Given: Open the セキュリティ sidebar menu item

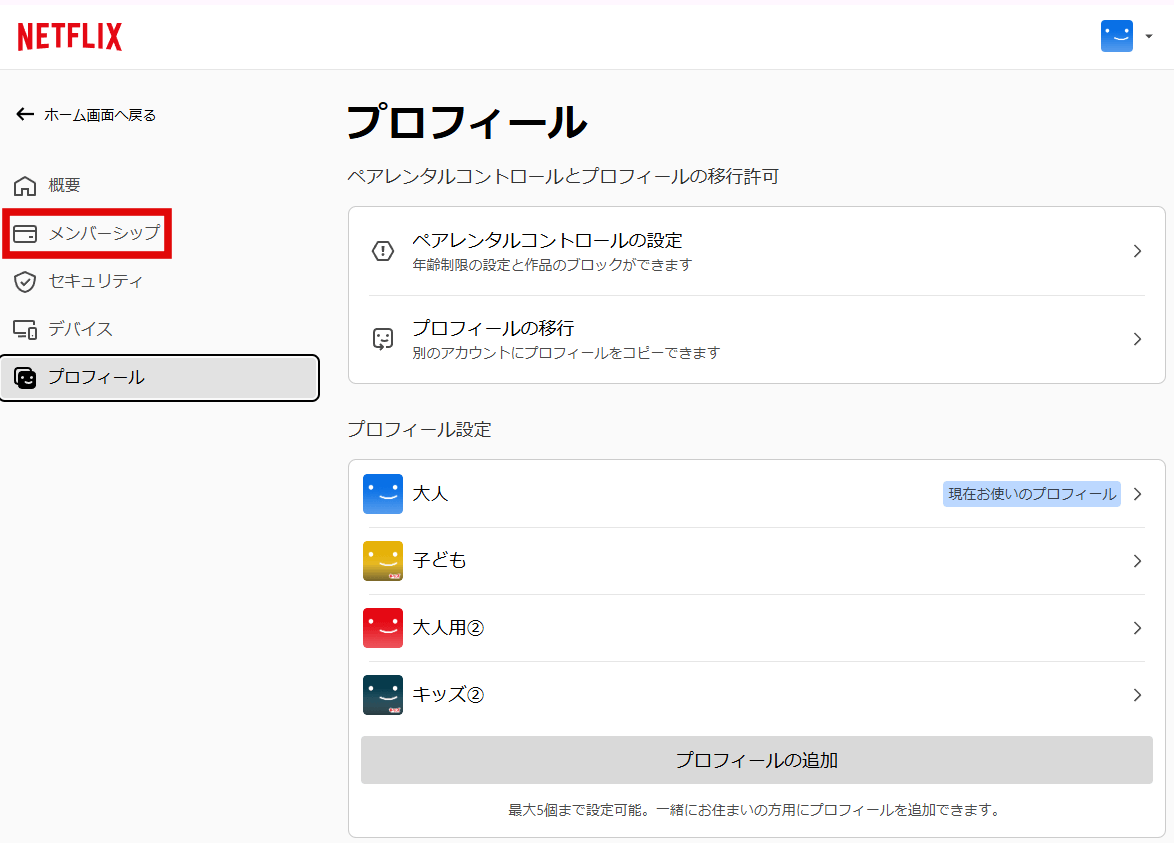Looking at the screenshot, I should (95, 282).
